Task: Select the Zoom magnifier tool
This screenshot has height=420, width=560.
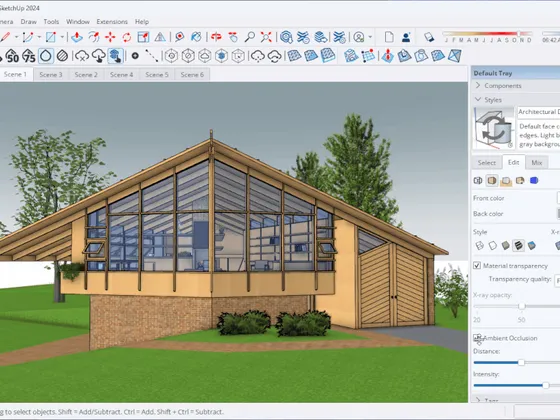Action: click(x=249, y=37)
